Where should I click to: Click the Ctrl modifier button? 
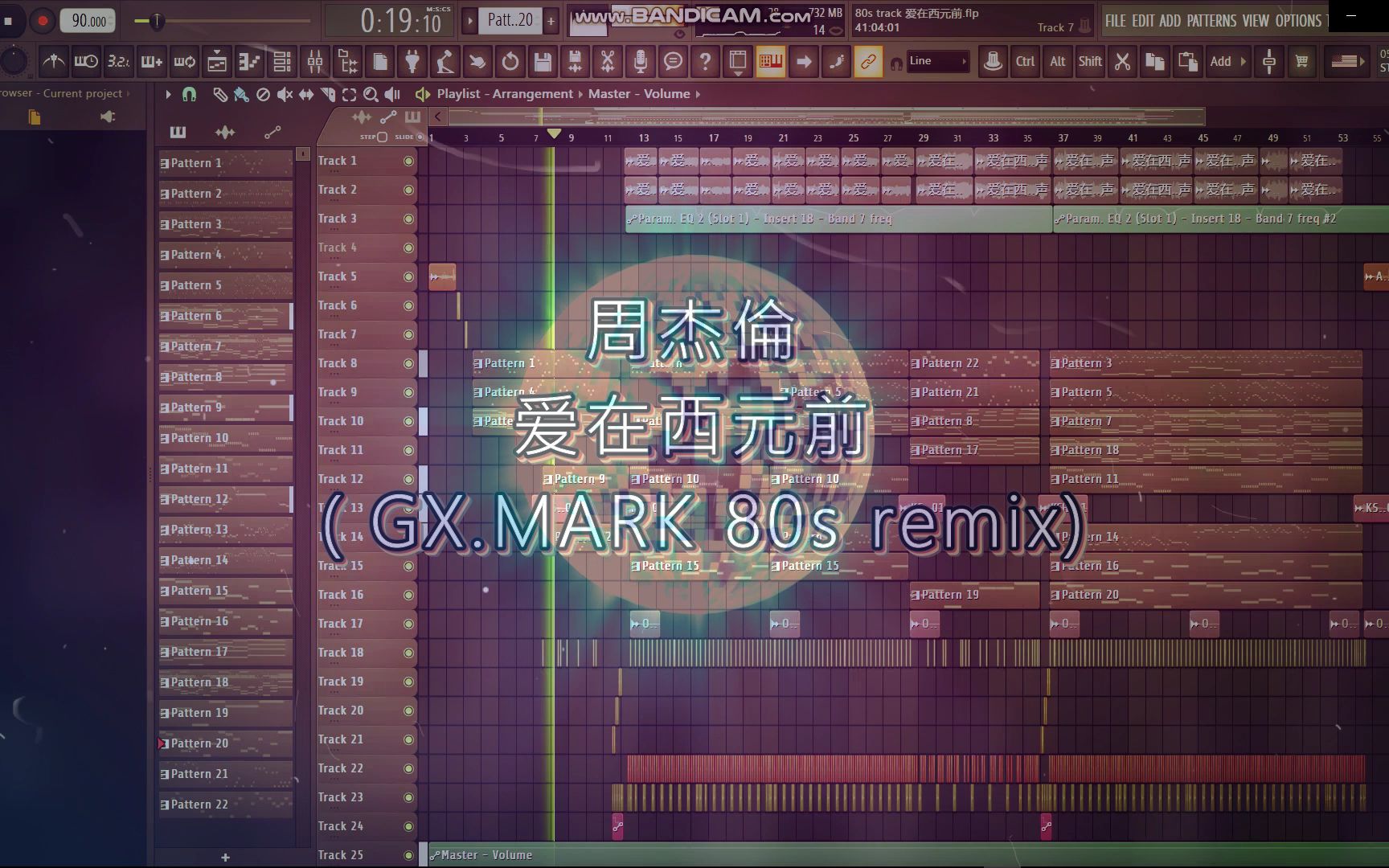1025,61
